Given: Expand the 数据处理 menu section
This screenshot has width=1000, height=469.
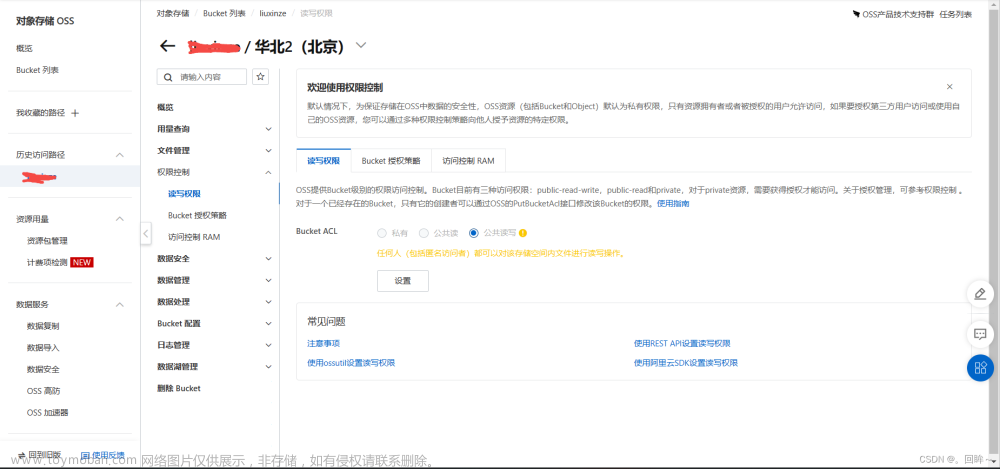Looking at the screenshot, I should (268, 302).
